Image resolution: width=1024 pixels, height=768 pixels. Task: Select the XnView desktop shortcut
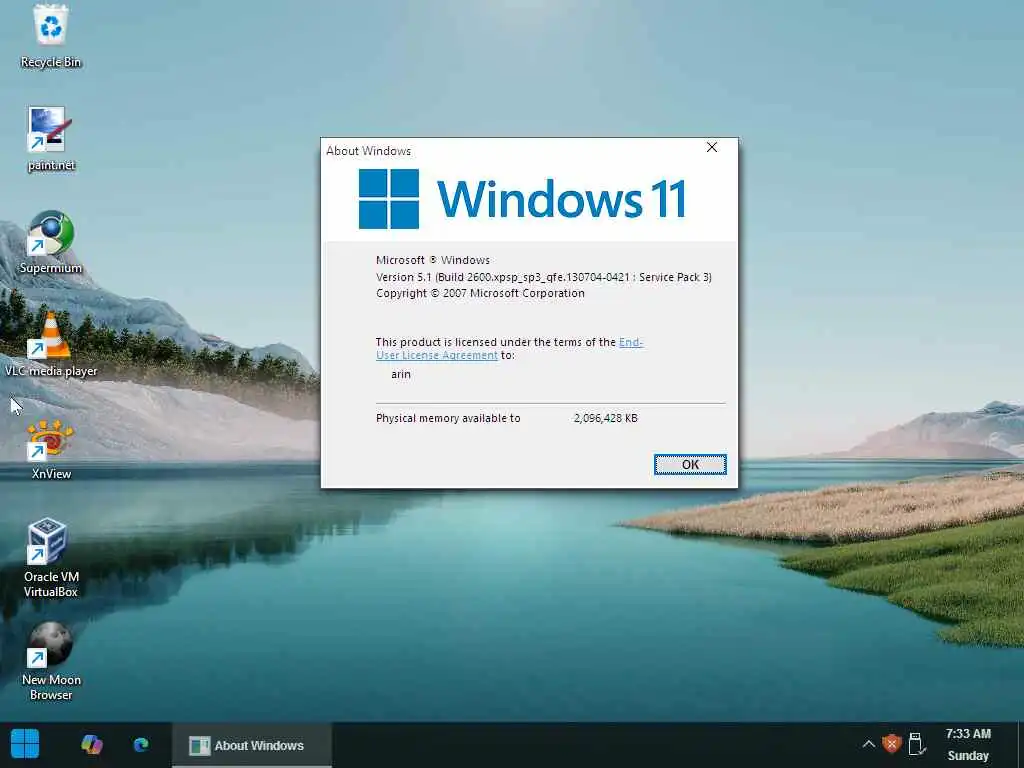point(51,449)
